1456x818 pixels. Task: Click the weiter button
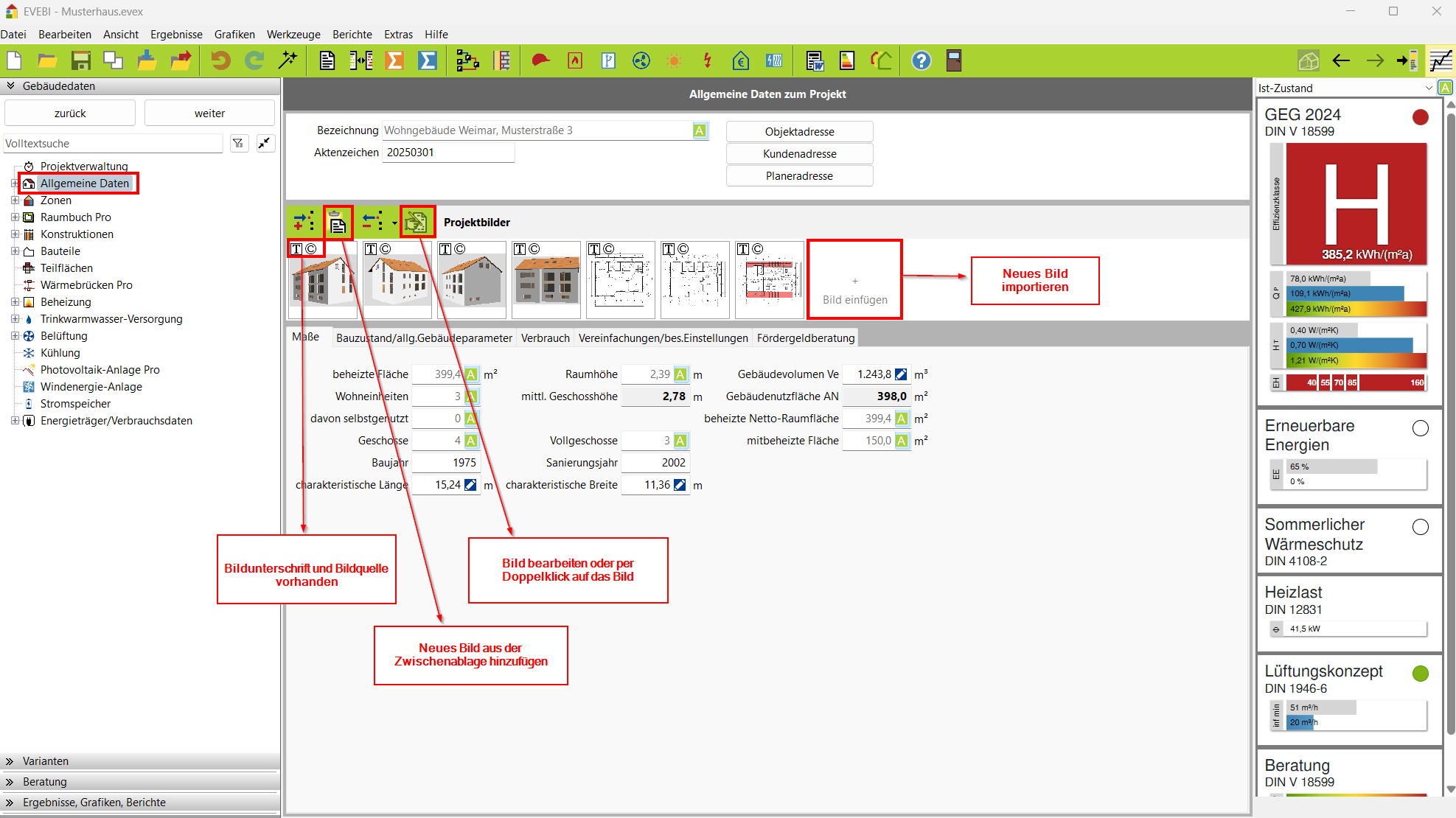pyautogui.click(x=209, y=113)
